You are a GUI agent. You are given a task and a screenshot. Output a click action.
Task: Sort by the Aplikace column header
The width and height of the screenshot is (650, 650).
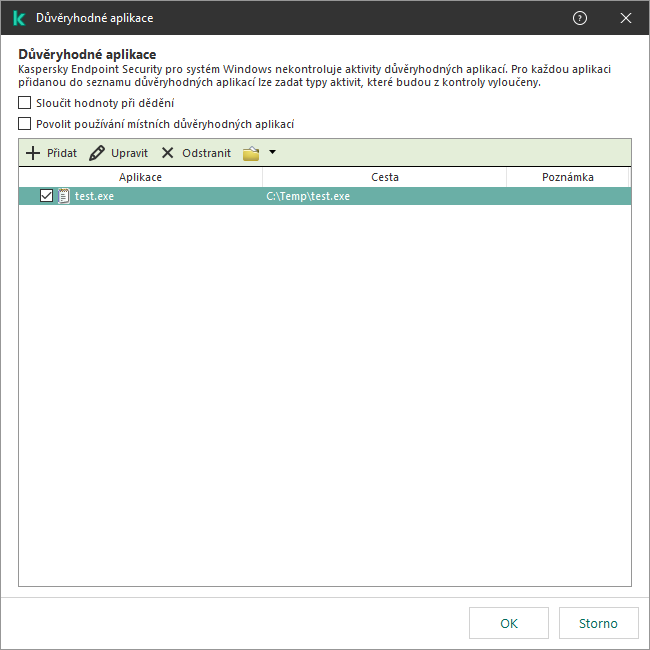point(141,177)
